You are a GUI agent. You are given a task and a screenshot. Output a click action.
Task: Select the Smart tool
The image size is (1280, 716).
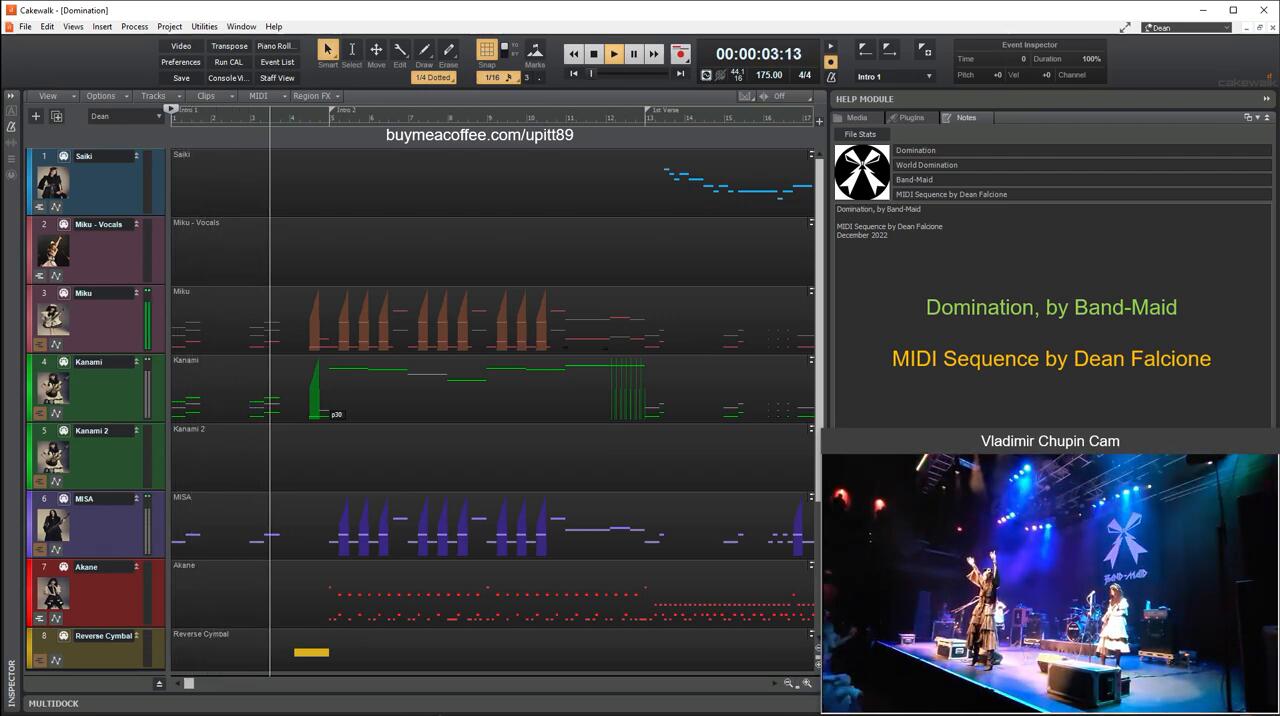[x=328, y=50]
